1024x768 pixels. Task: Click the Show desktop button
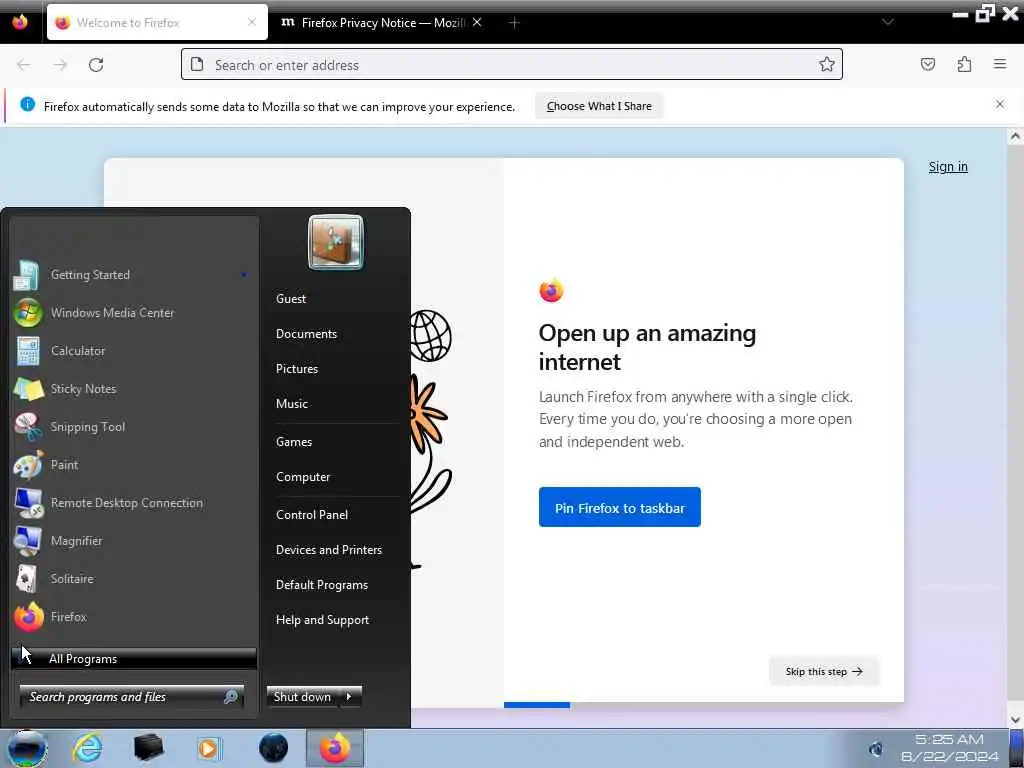click(x=1016, y=748)
